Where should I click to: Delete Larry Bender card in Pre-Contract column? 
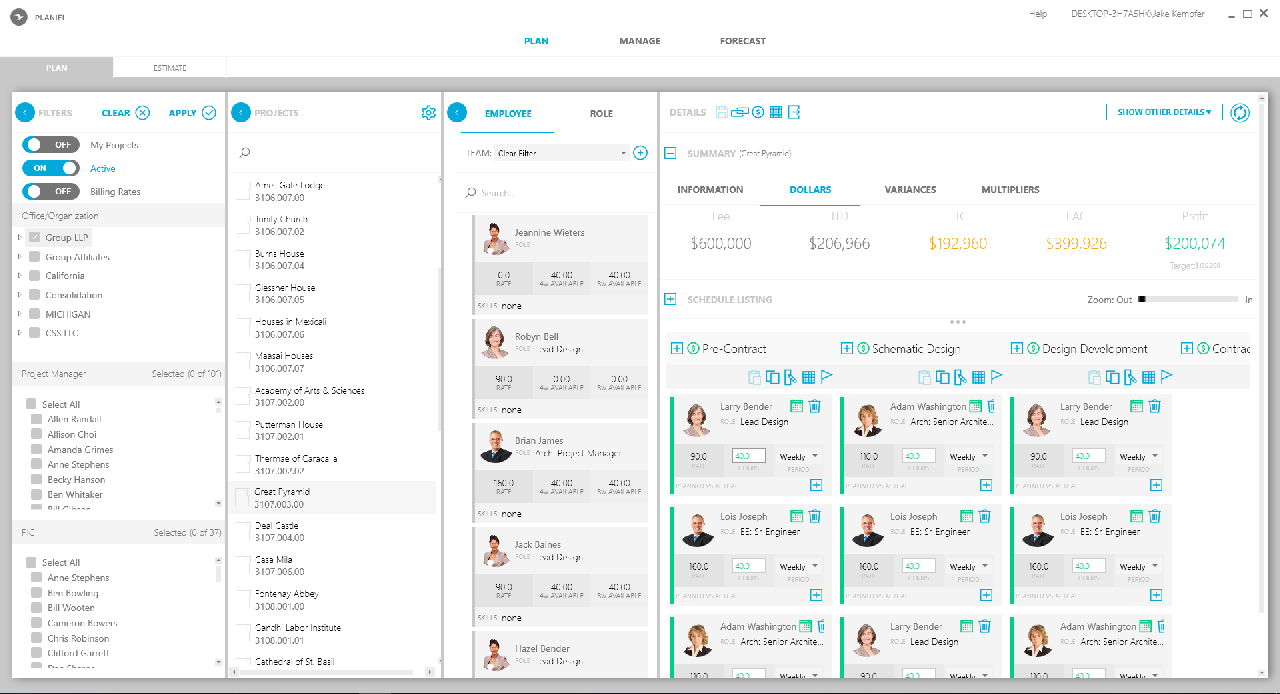tap(814, 406)
